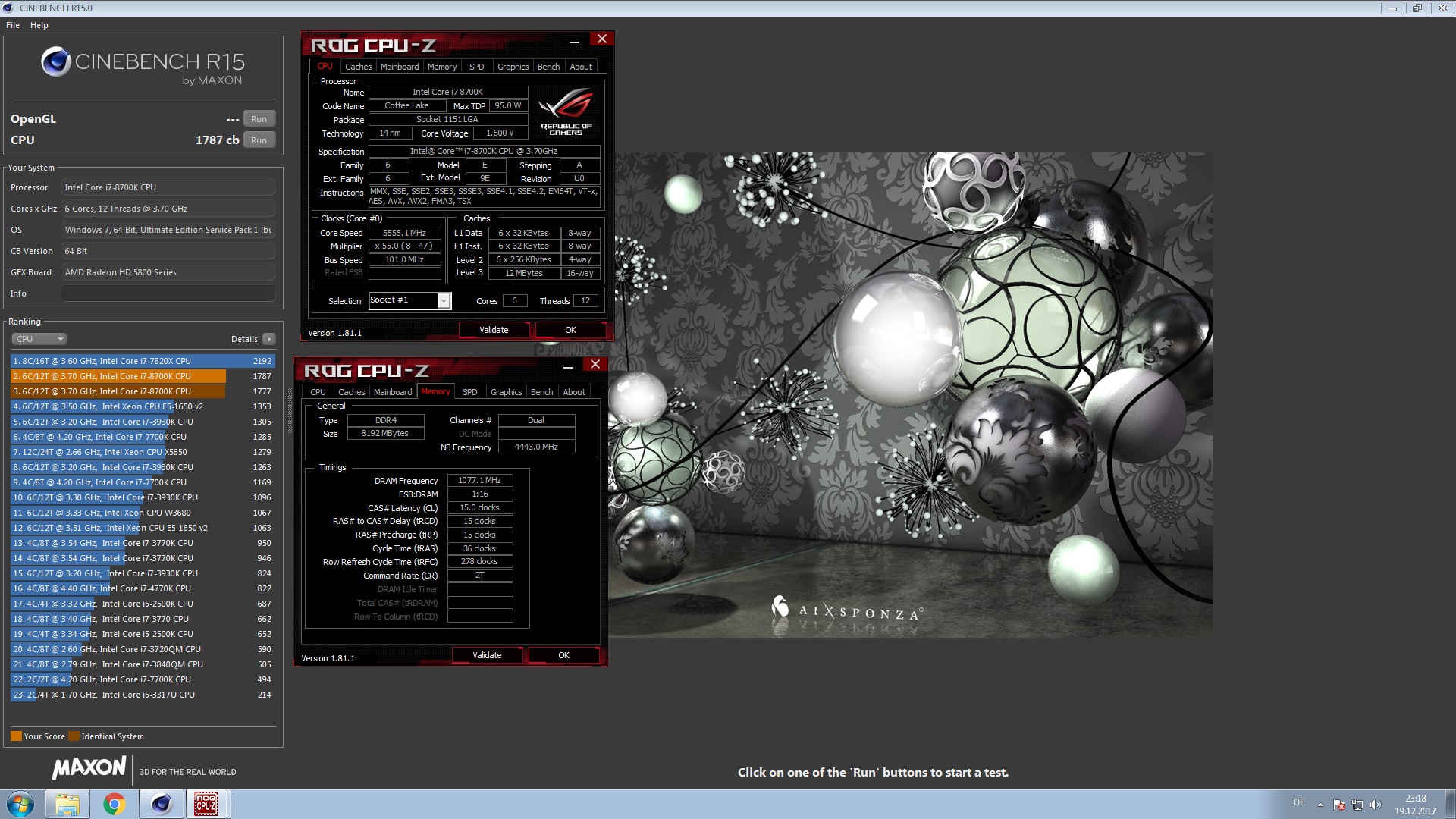Screen dimensions: 1456x819
Task: Minimize the upper ROG CPU-Z window
Action: click(575, 41)
